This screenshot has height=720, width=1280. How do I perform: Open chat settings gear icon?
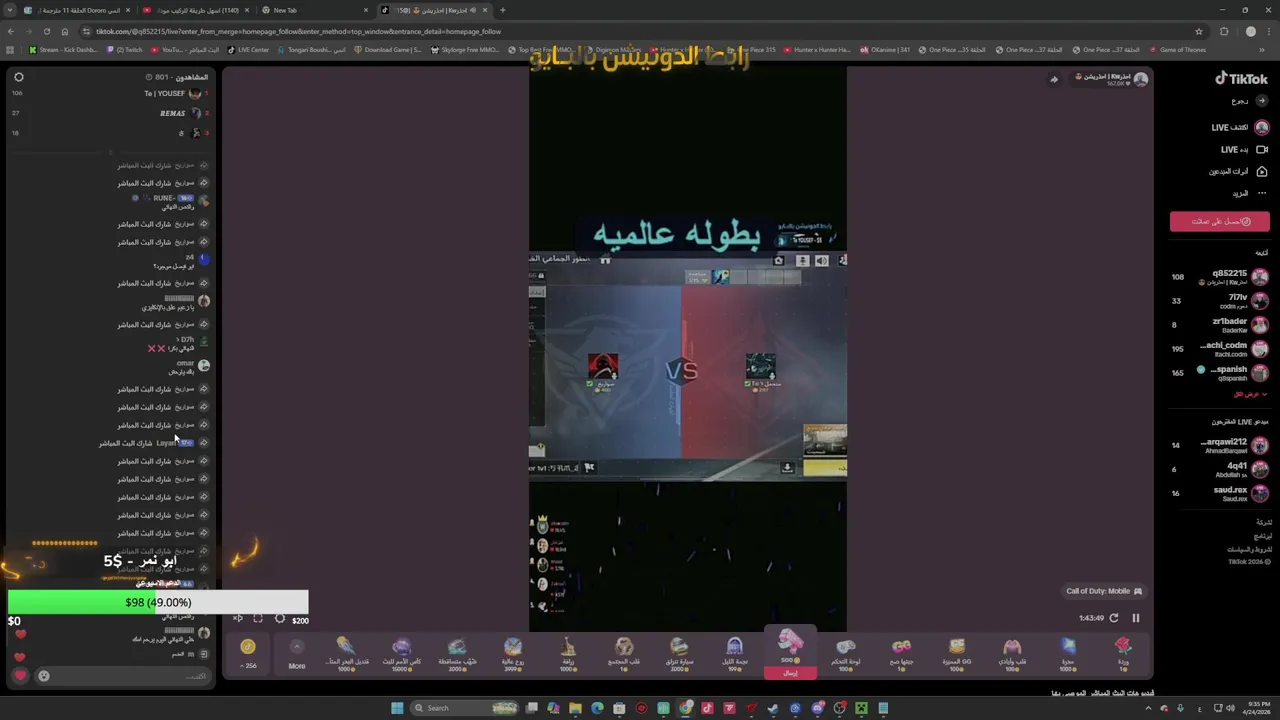(18, 77)
